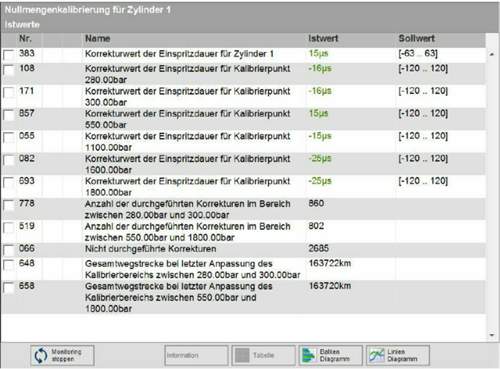Click the scroll up arrow
The width and height of the screenshot is (500, 369).
(x=492, y=54)
